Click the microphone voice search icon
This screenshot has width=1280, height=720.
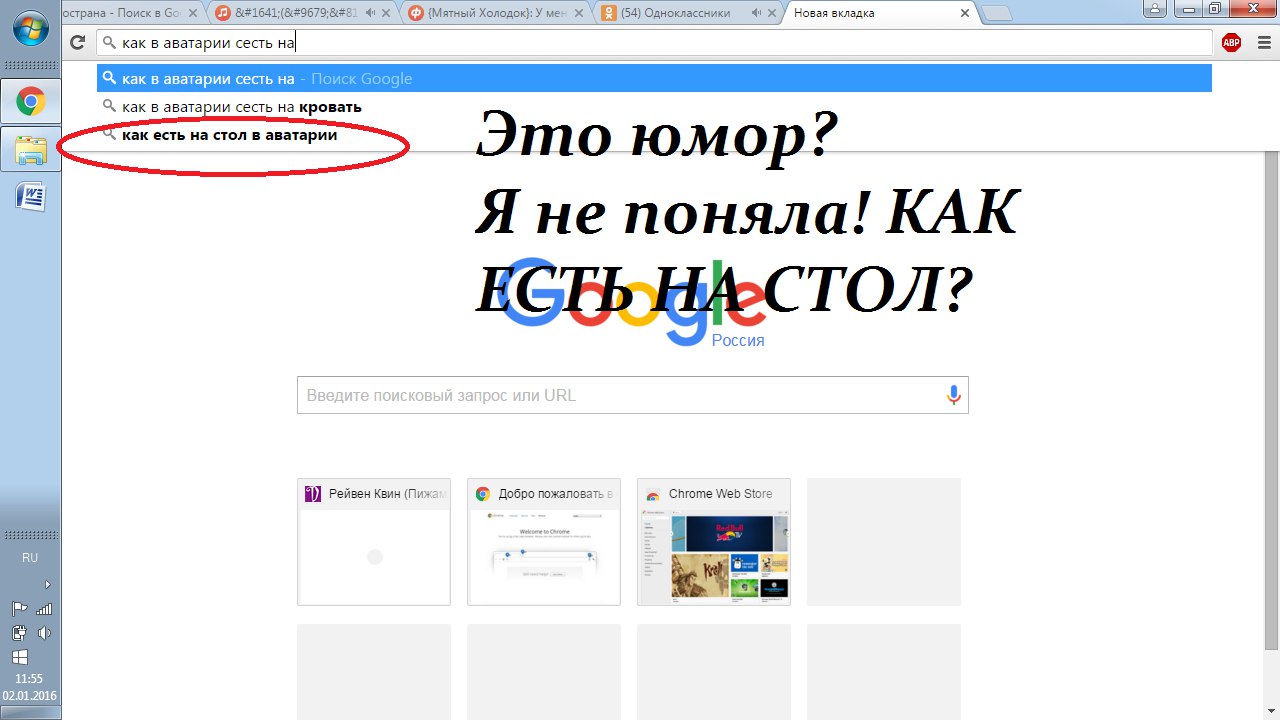tap(954, 395)
